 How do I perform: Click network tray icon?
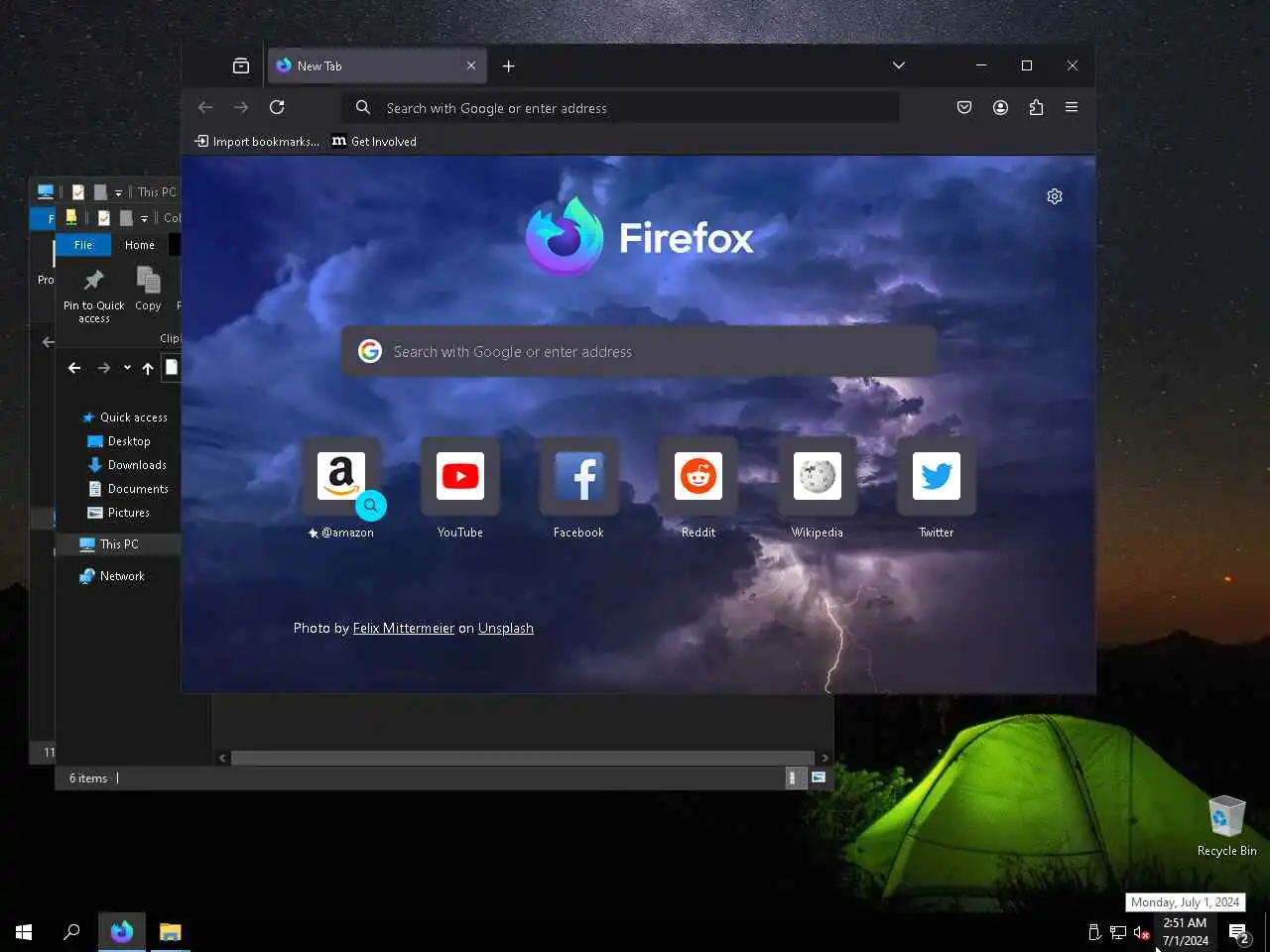click(1118, 932)
